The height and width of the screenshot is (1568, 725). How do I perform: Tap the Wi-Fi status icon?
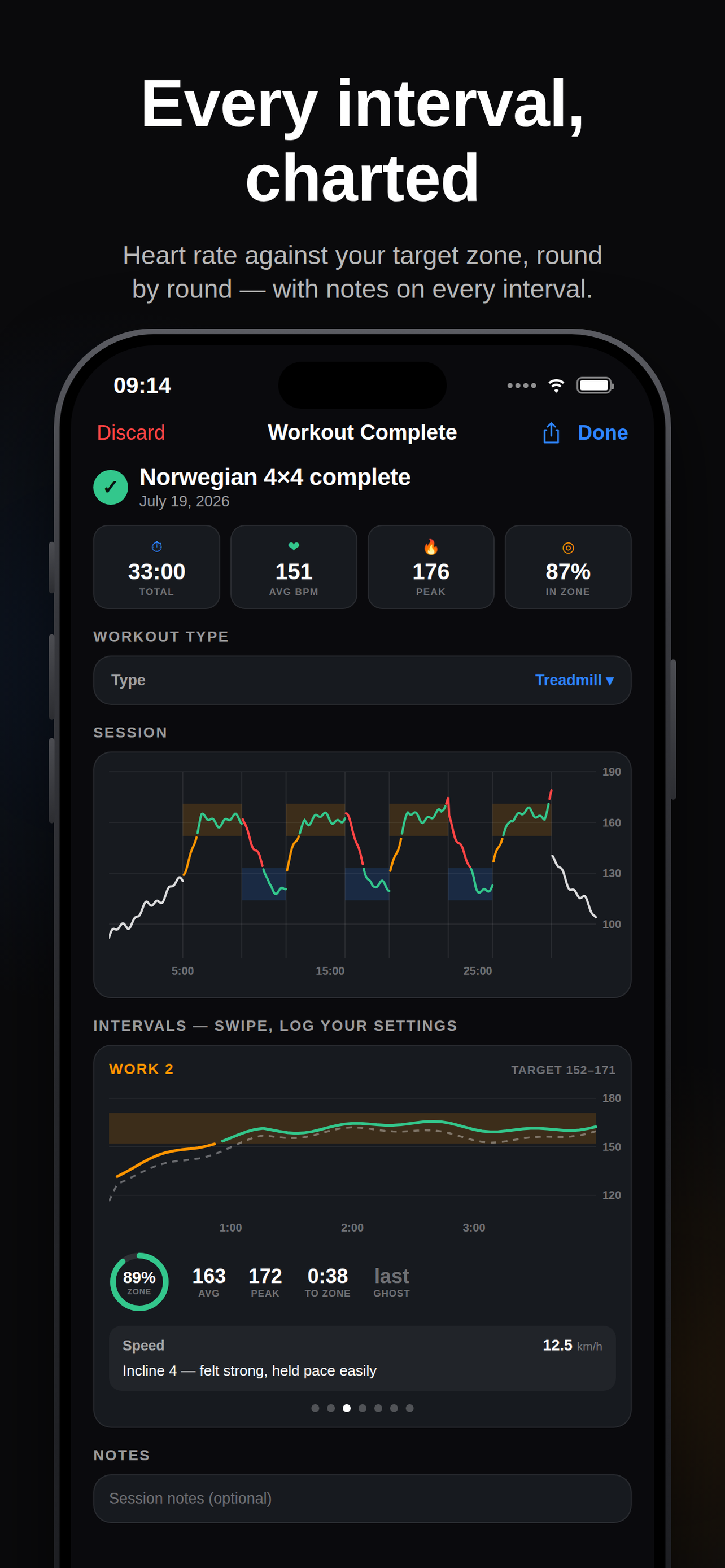[x=556, y=386]
